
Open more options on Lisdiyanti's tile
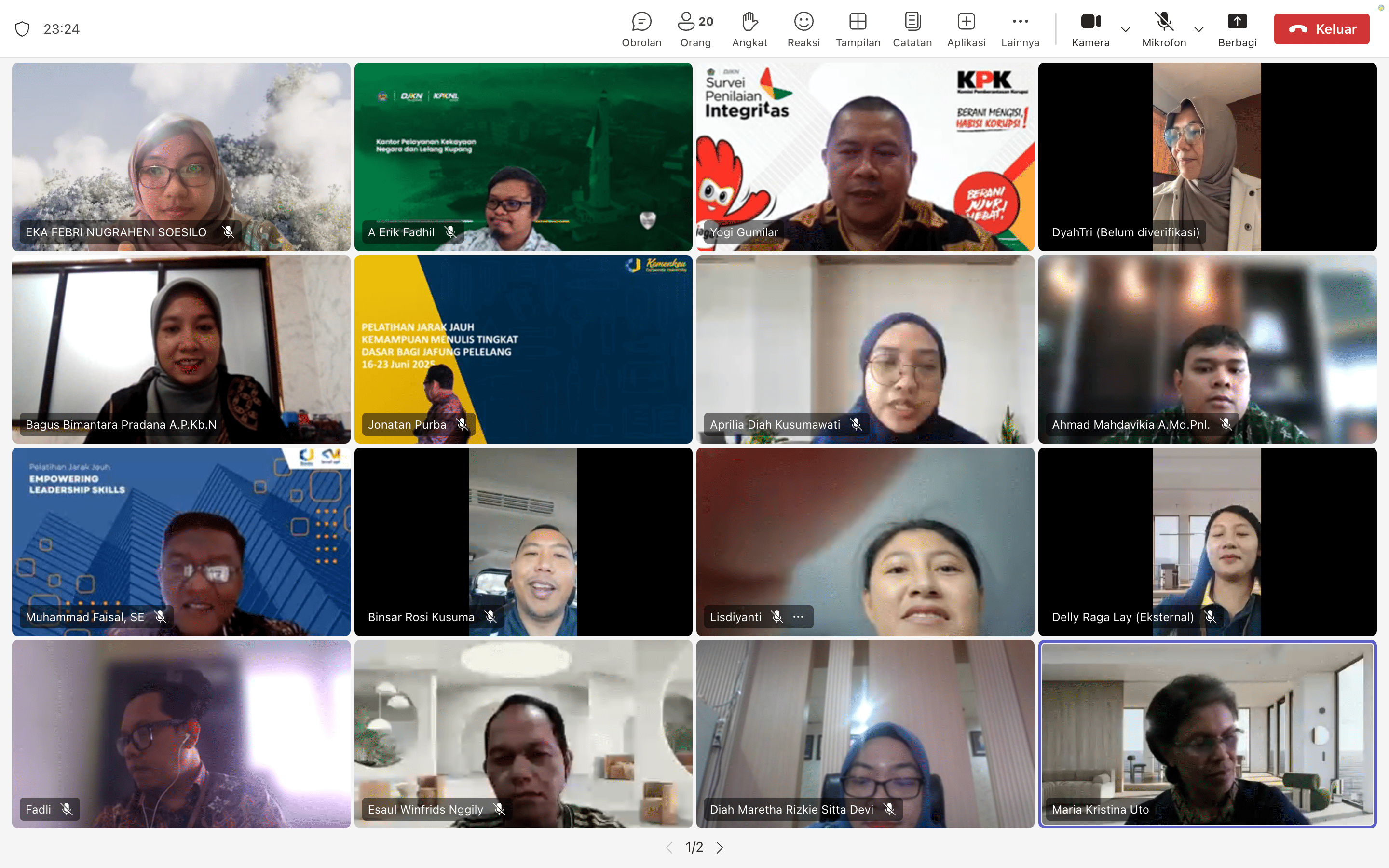click(x=798, y=617)
